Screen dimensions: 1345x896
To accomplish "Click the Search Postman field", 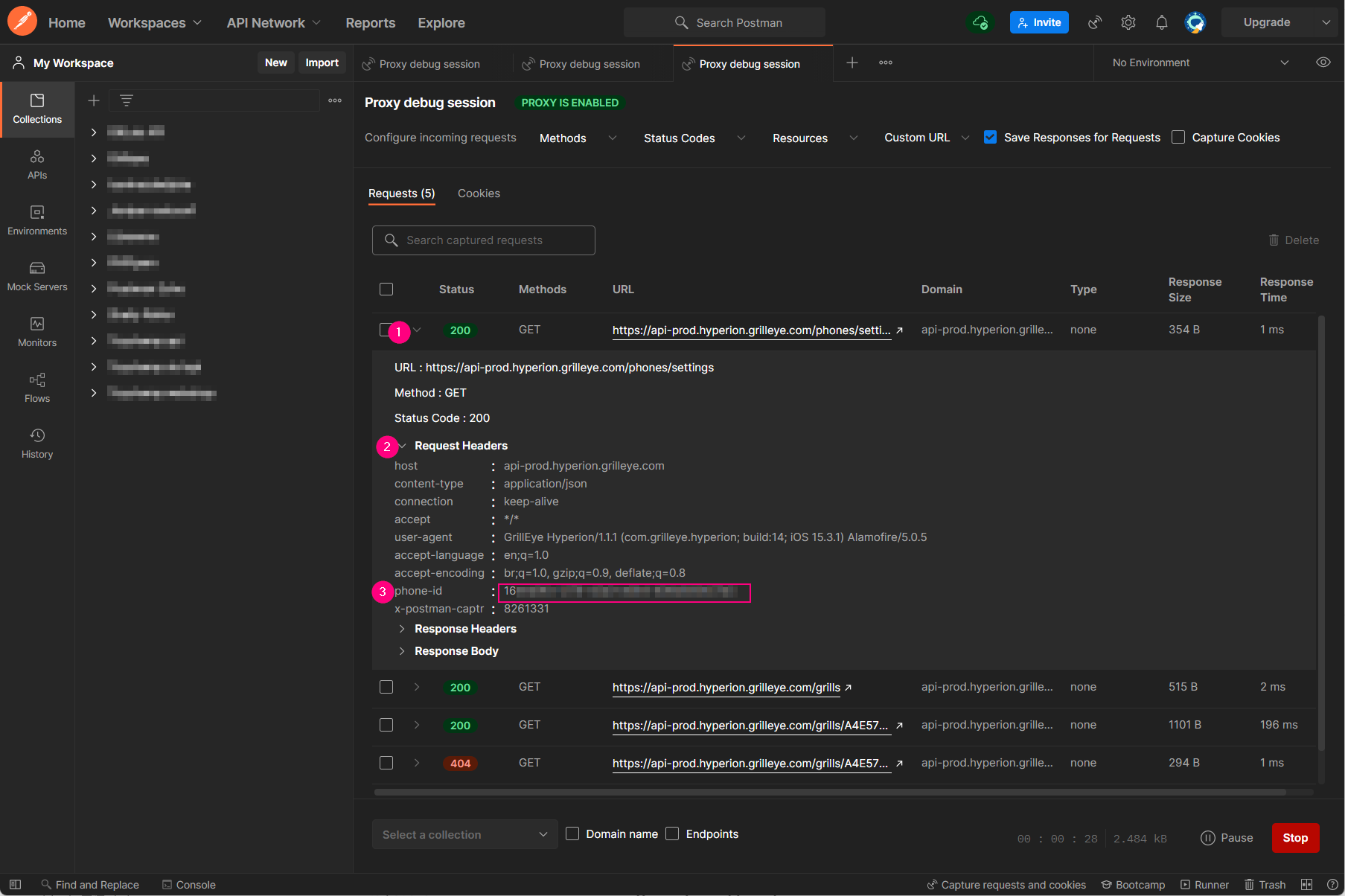I will (724, 22).
